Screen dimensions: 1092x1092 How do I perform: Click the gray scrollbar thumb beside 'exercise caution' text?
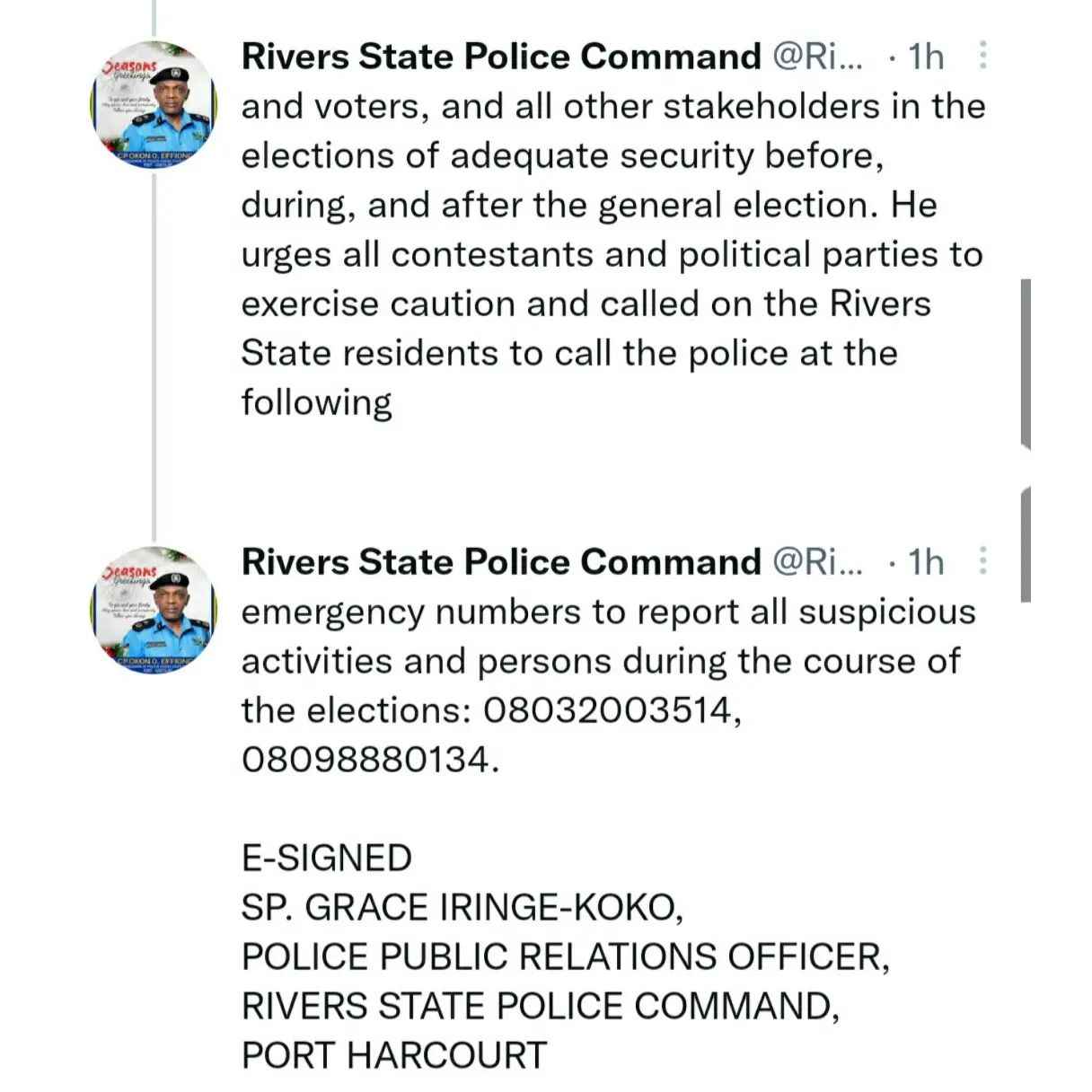click(x=1026, y=363)
